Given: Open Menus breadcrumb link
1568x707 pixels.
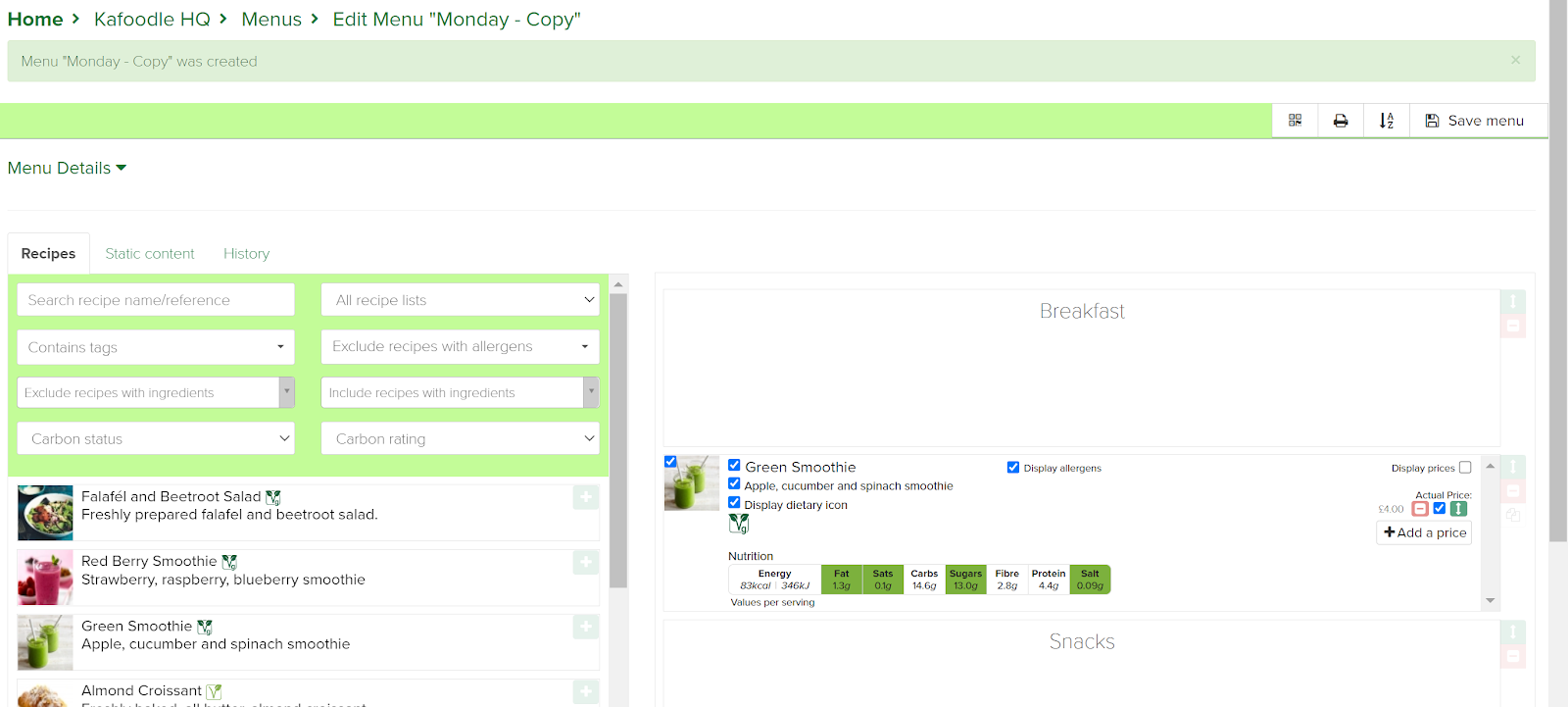Looking at the screenshot, I should [x=271, y=19].
